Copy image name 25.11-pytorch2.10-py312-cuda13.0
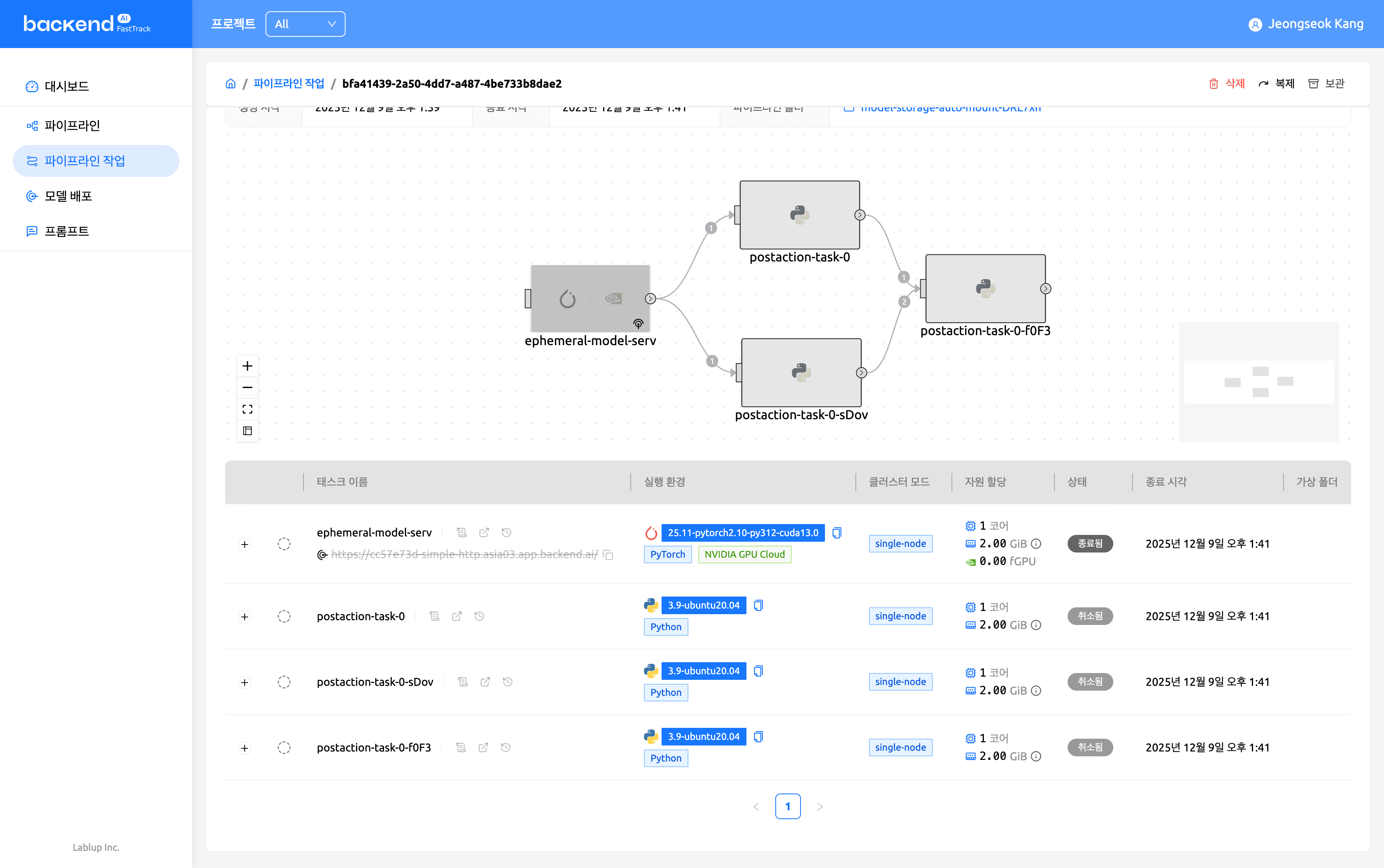The height and width of the screenshot is (868, 1384). click(837, 533)
